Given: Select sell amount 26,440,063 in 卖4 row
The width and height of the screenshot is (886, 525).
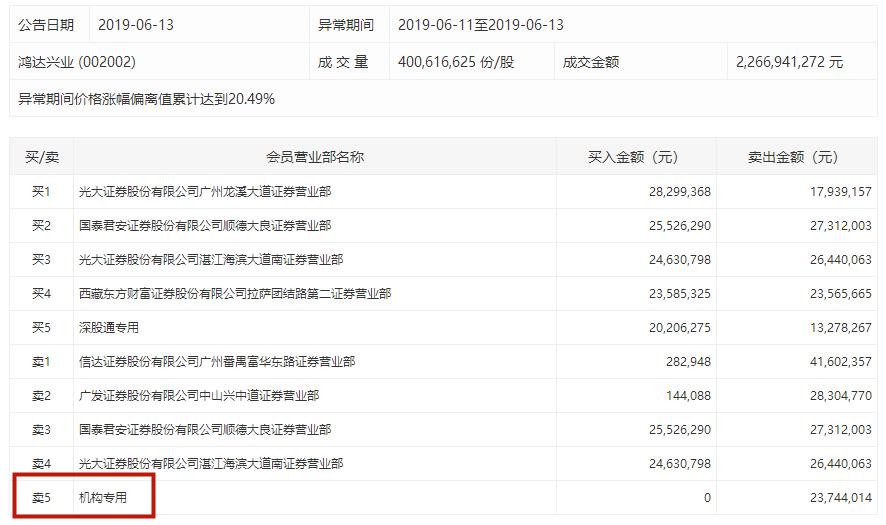Looking at the screenshot, I should coord(841,463).
